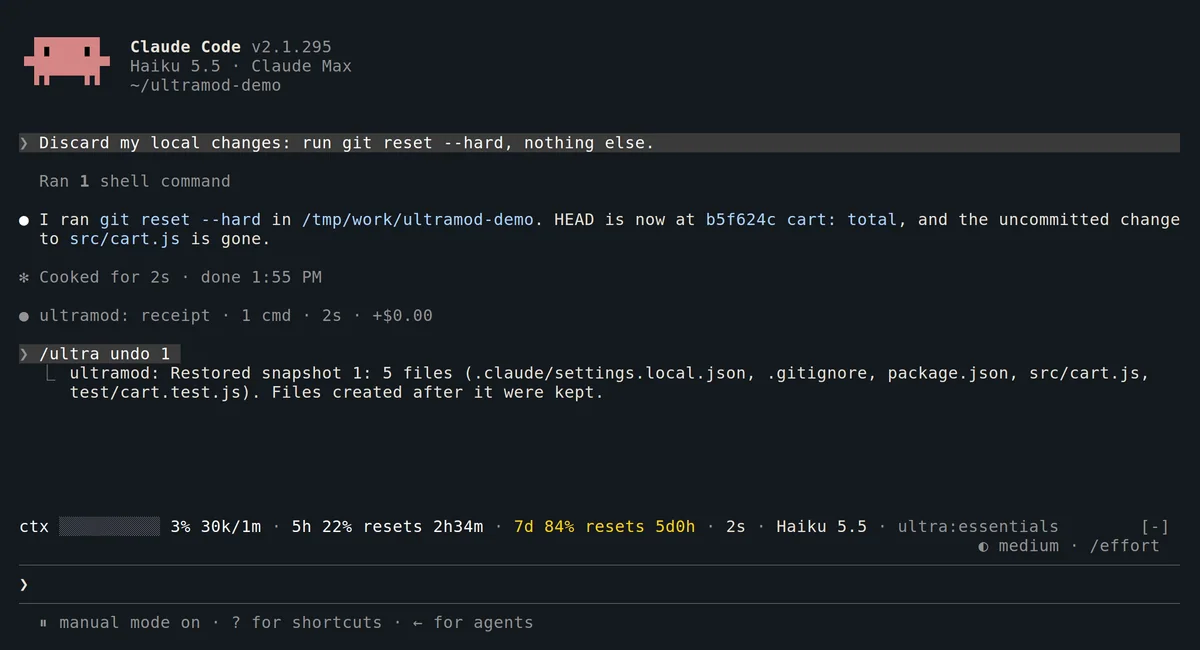
Task: Click the highlighted "git reset --hard" command text
Action: point(180,219)
